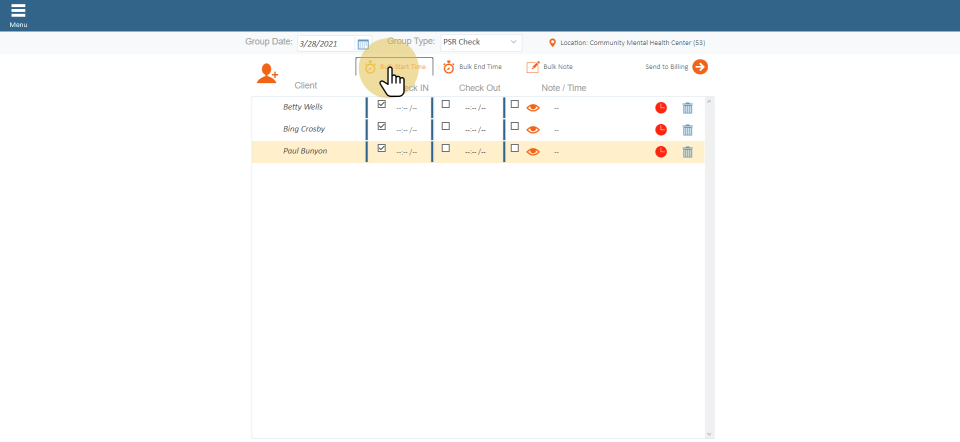960x442 pixels.
Task: Select client Bing Crosby
Action: click(304, 129)
